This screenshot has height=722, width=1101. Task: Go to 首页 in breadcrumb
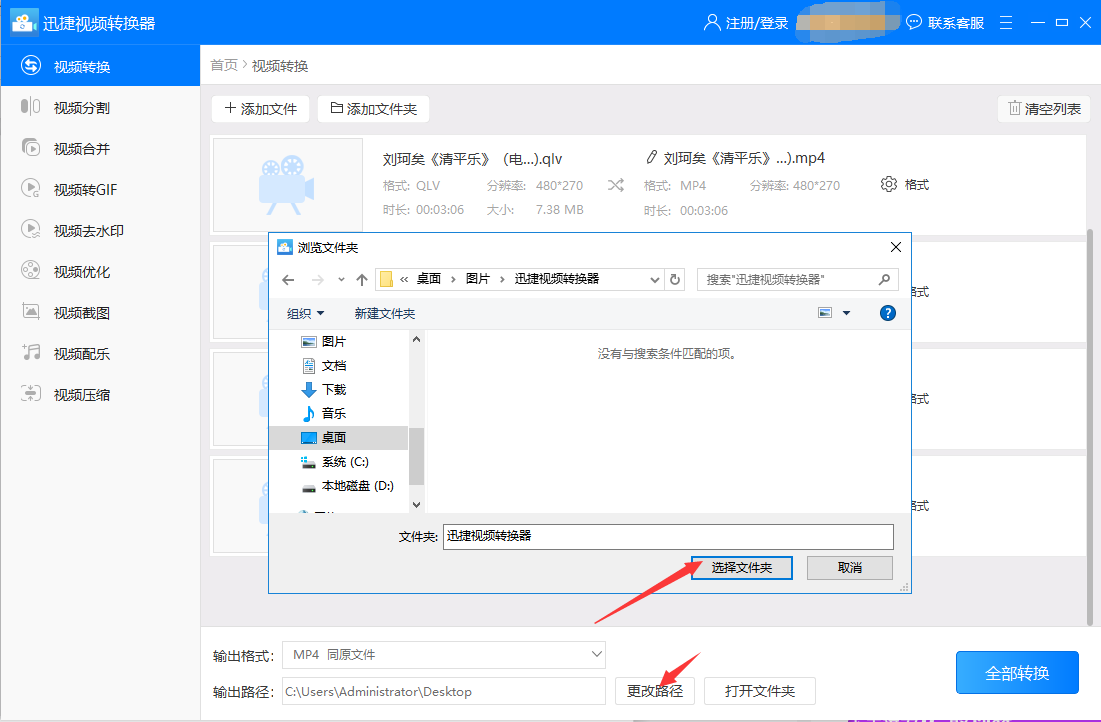click(x=224, y=65)
